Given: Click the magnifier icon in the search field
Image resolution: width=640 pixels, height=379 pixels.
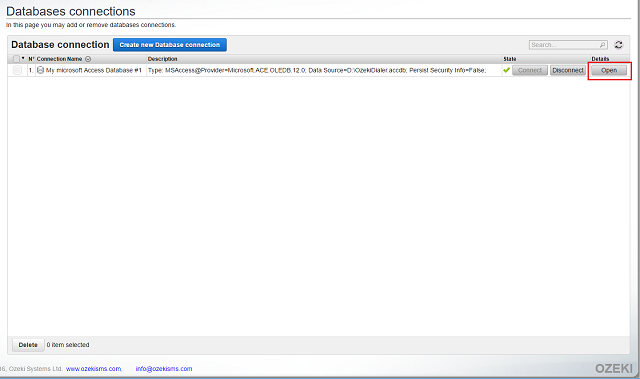Looking at the screenshot, I should click(x=602, y=45).
